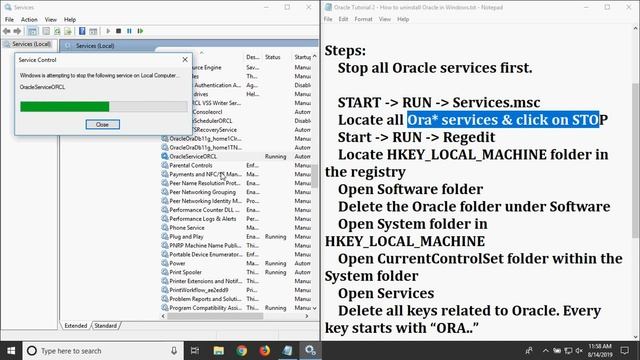Open the Action menu in Services
The height and width of the screenshot is (360, 640).
(29, 19)
